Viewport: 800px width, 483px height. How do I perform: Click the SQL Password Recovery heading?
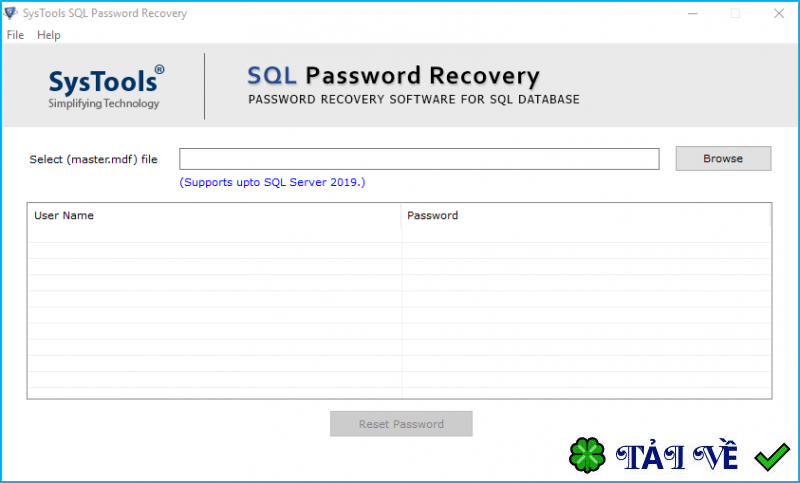(393, 76)
